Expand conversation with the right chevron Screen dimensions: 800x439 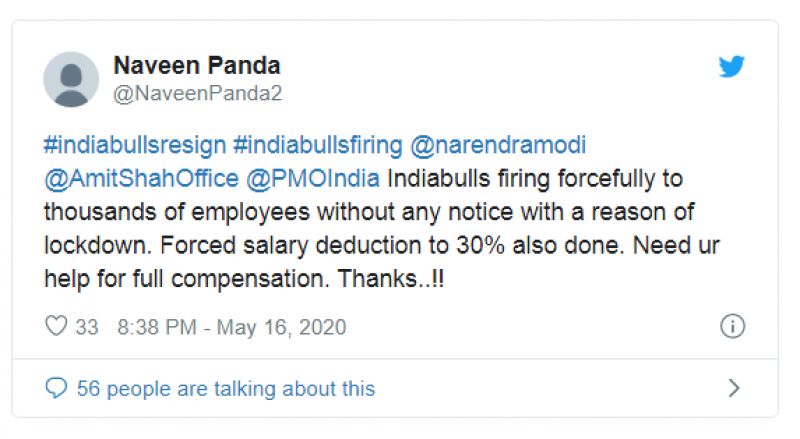click(734, 388)
